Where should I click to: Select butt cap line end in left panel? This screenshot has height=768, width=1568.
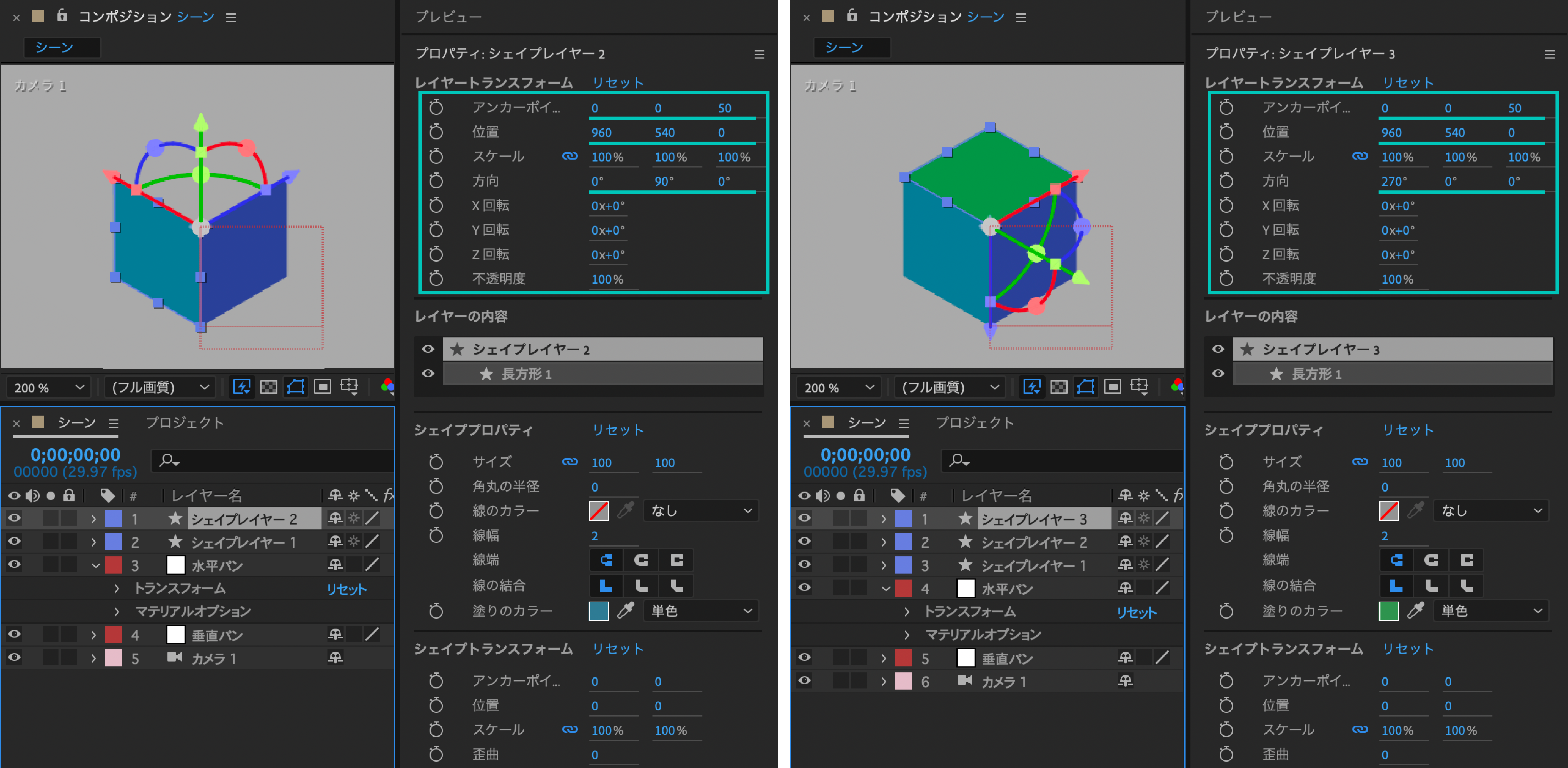[x=606, y=560]
